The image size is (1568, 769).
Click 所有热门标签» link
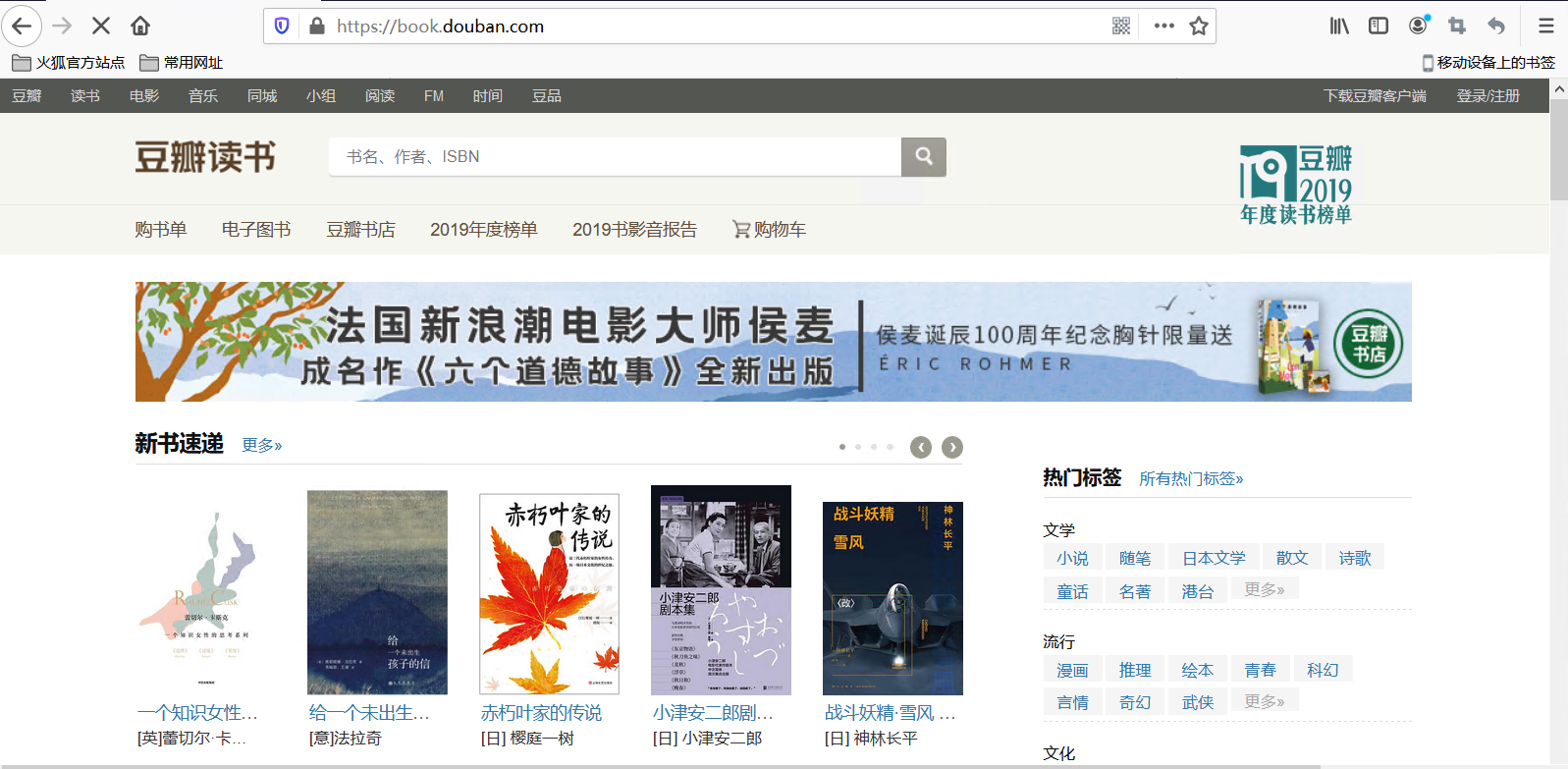1191,479
